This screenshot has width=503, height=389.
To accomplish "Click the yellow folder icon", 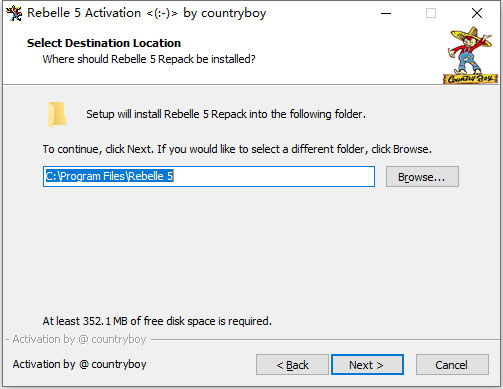I will click(57, 115).
